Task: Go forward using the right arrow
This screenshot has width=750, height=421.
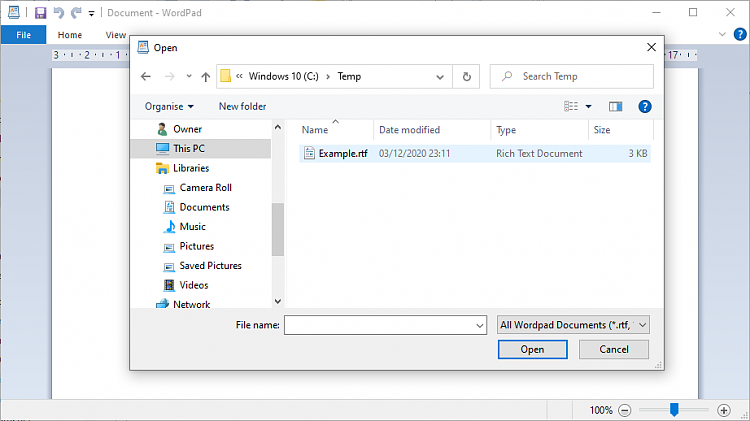Action: pyautogui.click(x=169, y=77)
